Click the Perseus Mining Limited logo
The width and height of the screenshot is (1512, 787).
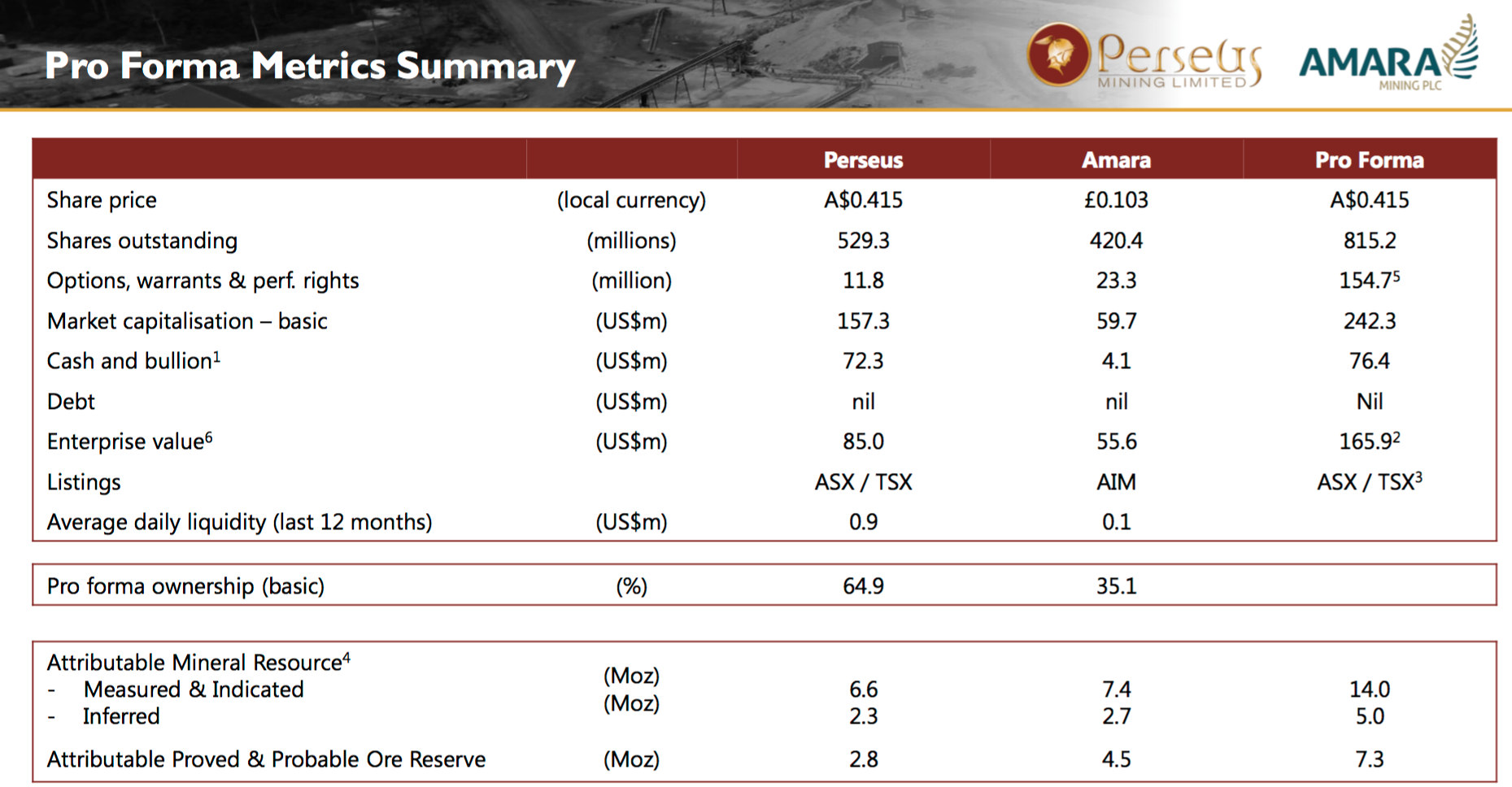[x=1143, y=56]
